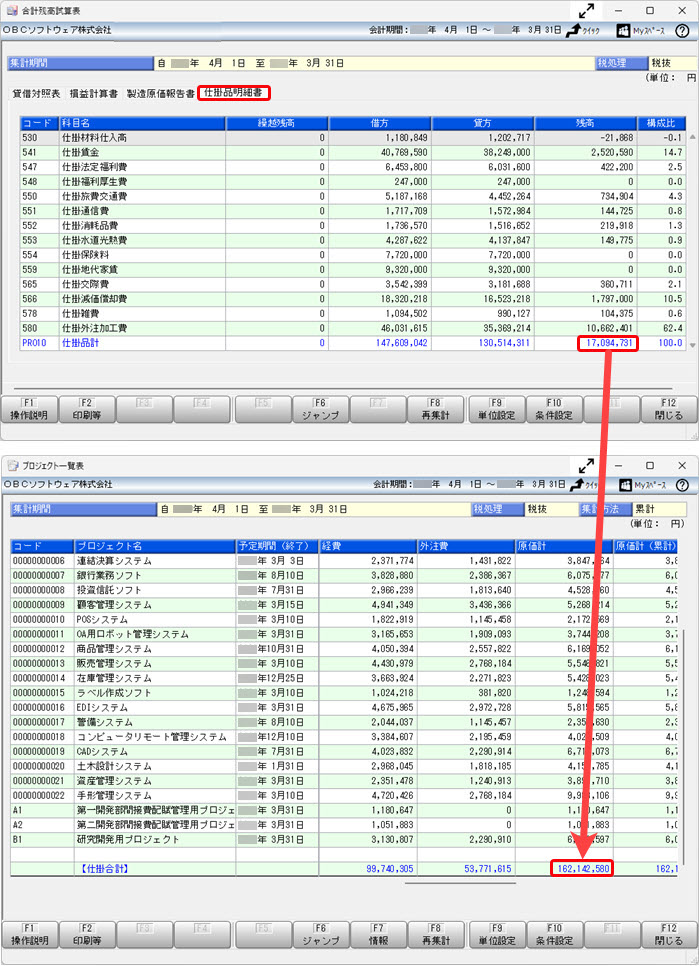Image resolution: width=699 pixels, height=966 pixels.
Task: Click F8 再集計 in project list window
Action: click(x=435, y=935)
